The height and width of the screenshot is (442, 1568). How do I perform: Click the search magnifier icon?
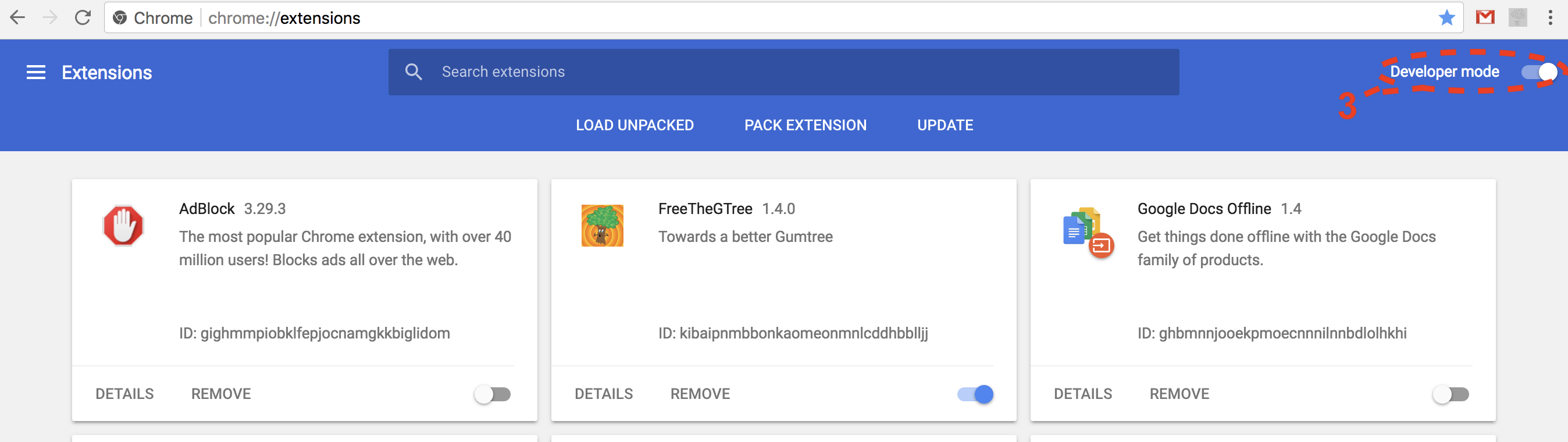click(414, 72)
